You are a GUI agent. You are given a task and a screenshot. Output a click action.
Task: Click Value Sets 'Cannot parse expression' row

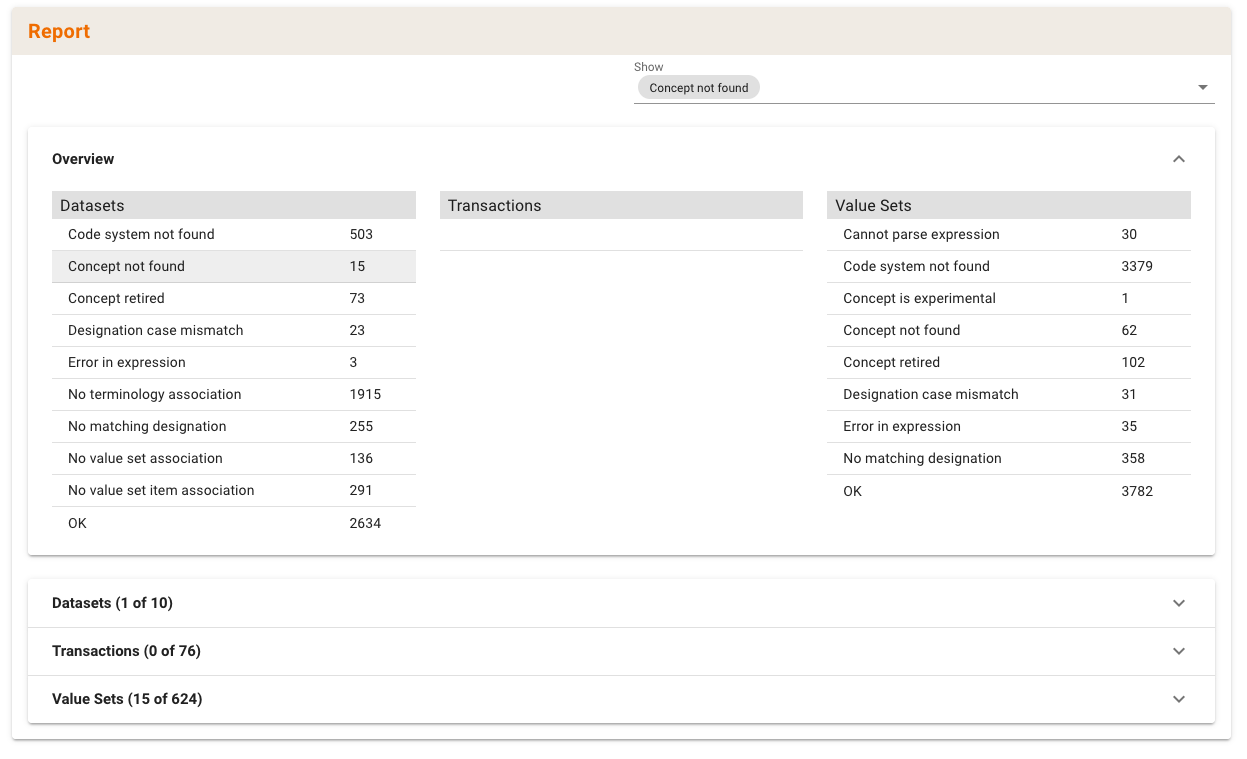(x=1008, y=234)
